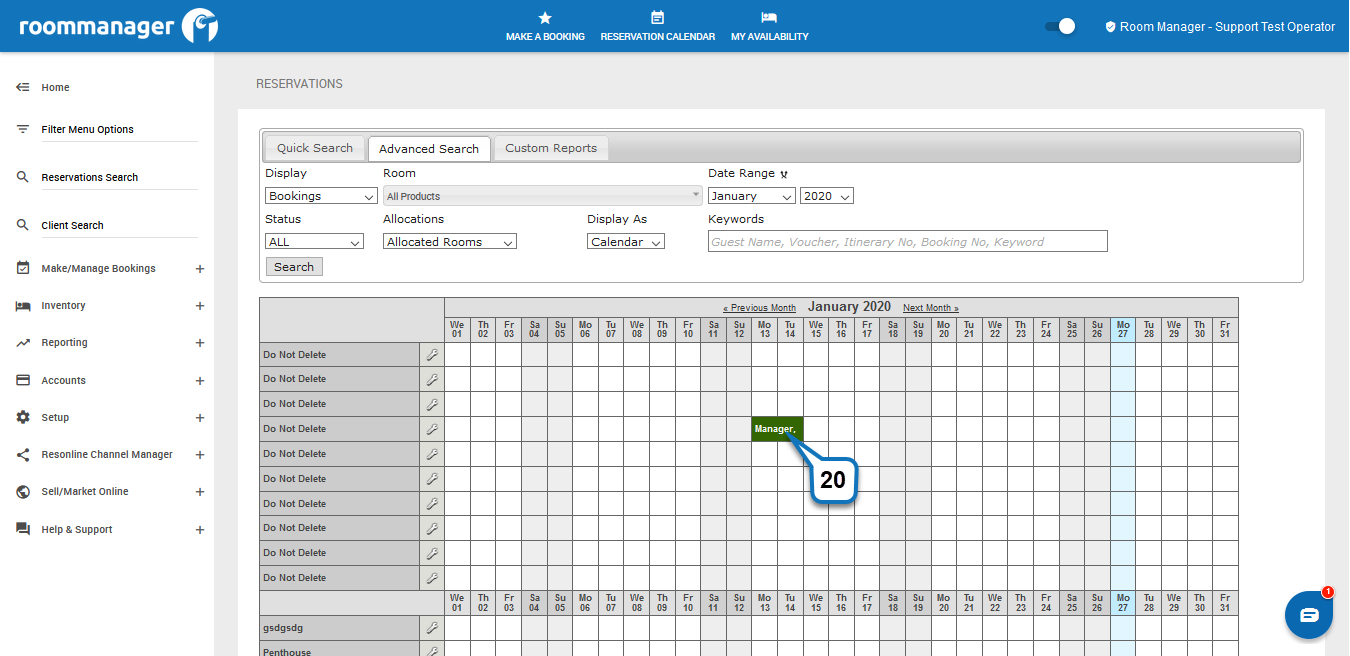
Task: Click Sell/Market Online globe icon
Action: click(x=23, y=492)
